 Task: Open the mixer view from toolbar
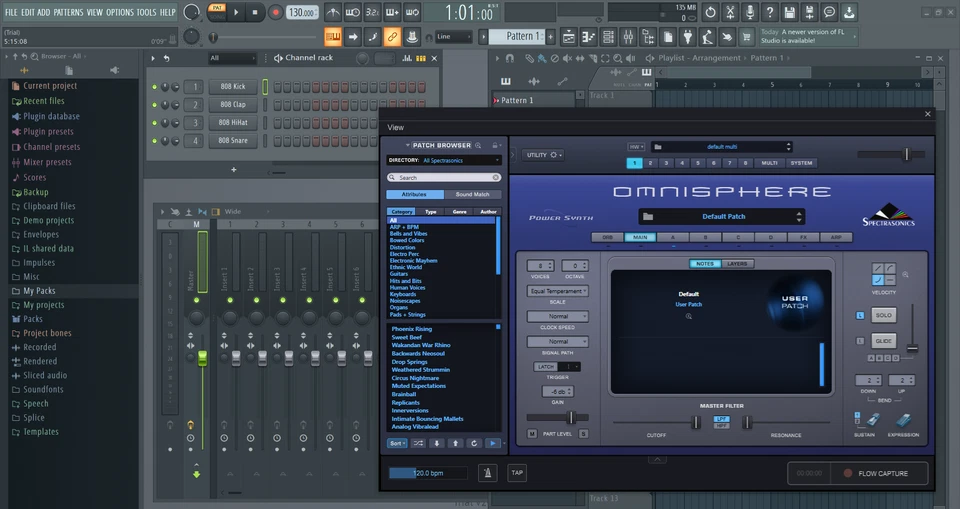click(x=628, y=37)
